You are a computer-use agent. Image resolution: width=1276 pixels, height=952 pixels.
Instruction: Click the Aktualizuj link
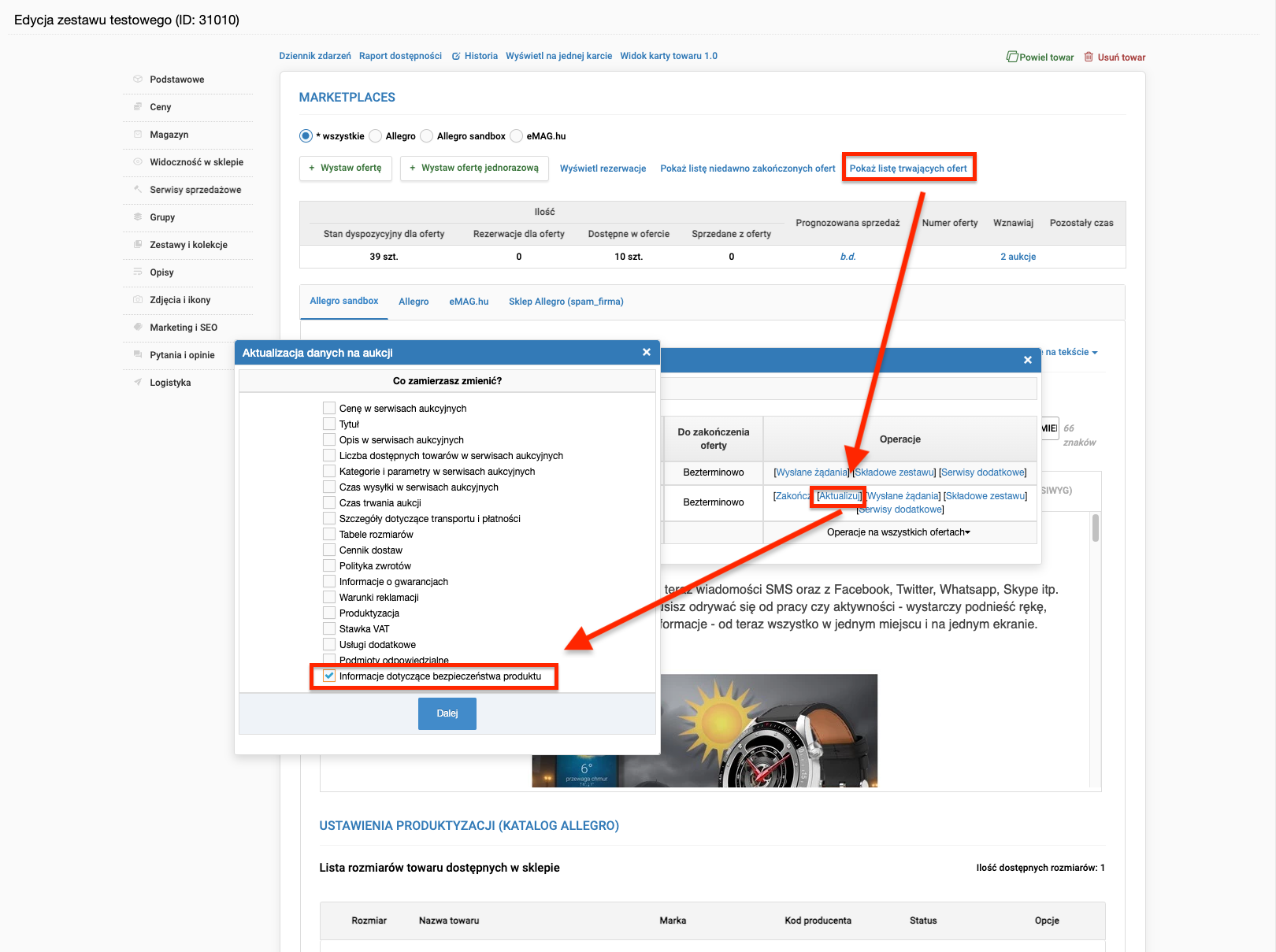pos(839,496)
